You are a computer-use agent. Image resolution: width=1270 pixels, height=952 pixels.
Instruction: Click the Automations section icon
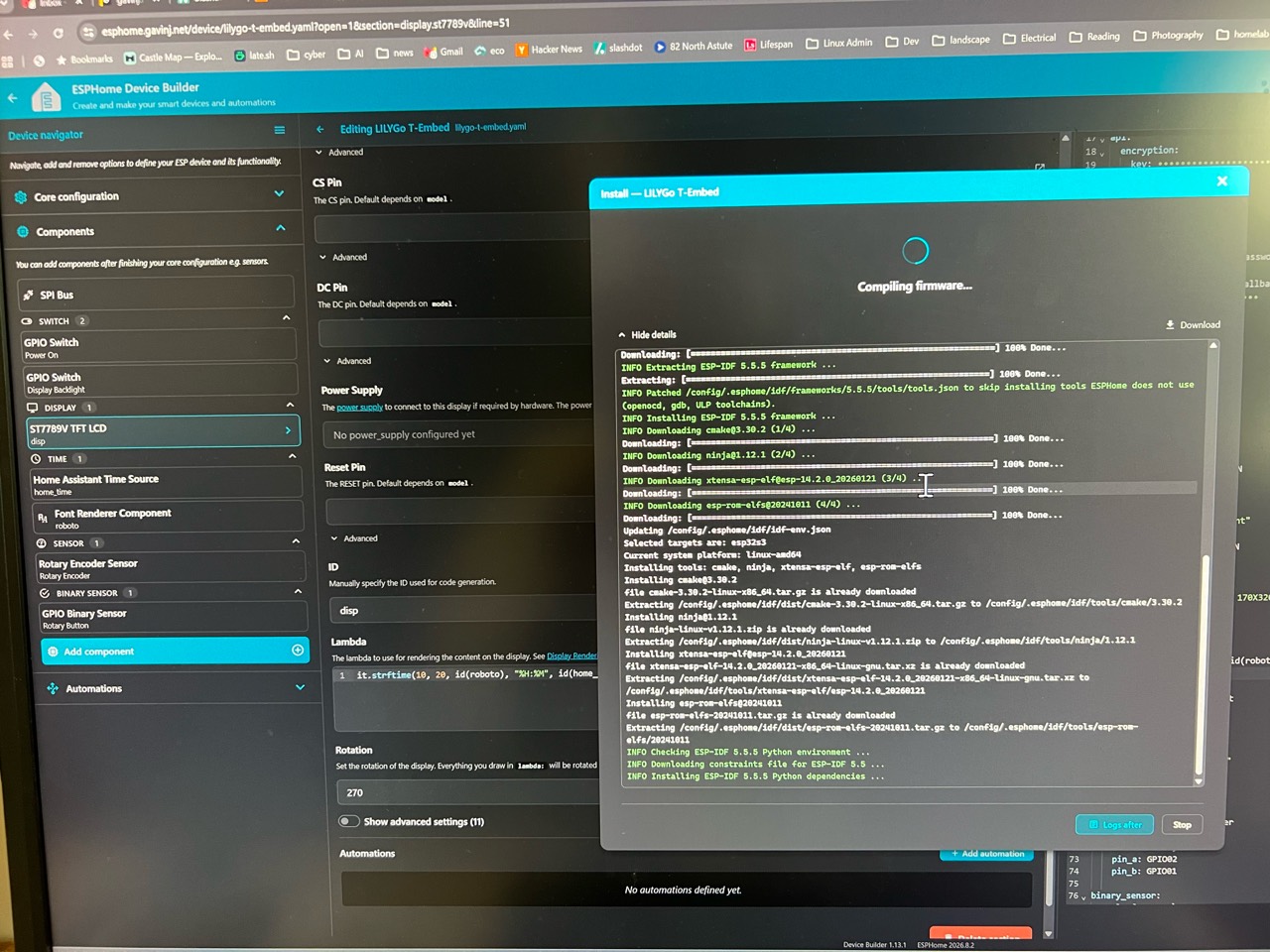coord(53,688)
